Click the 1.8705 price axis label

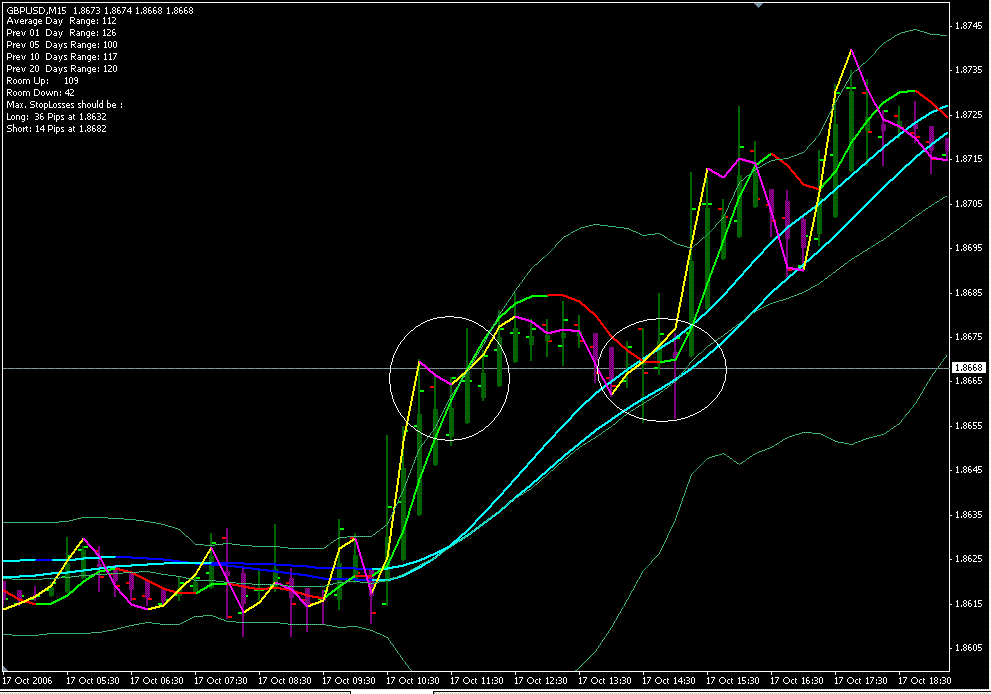968,204
